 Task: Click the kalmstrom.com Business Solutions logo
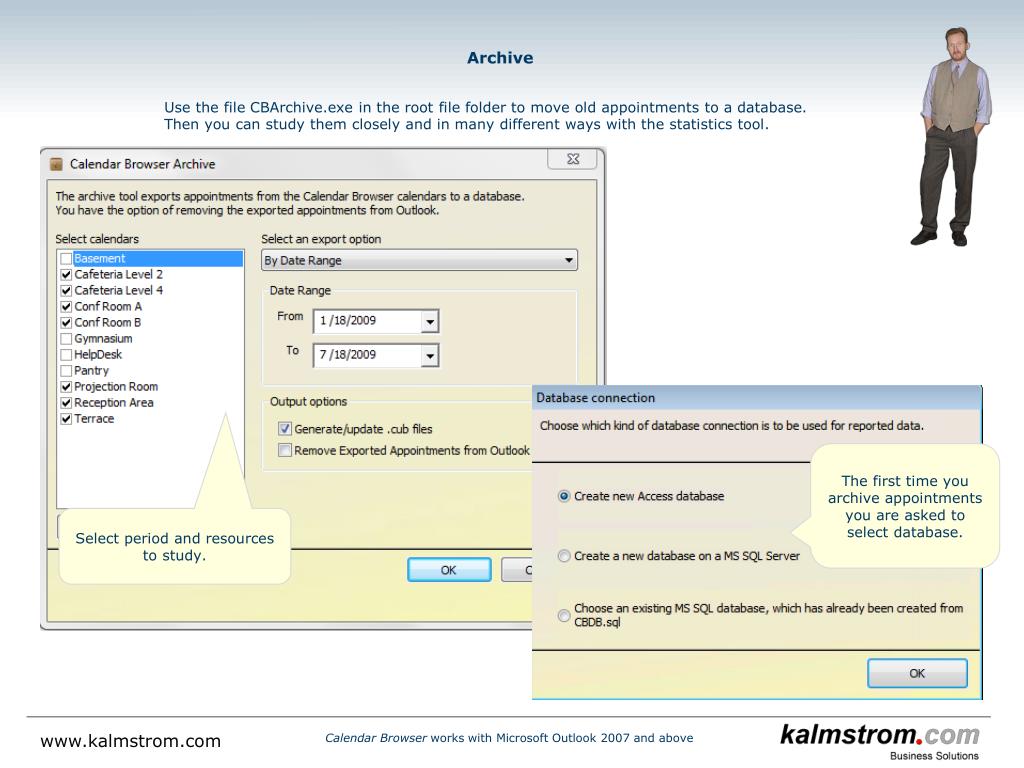coord(880,741)
